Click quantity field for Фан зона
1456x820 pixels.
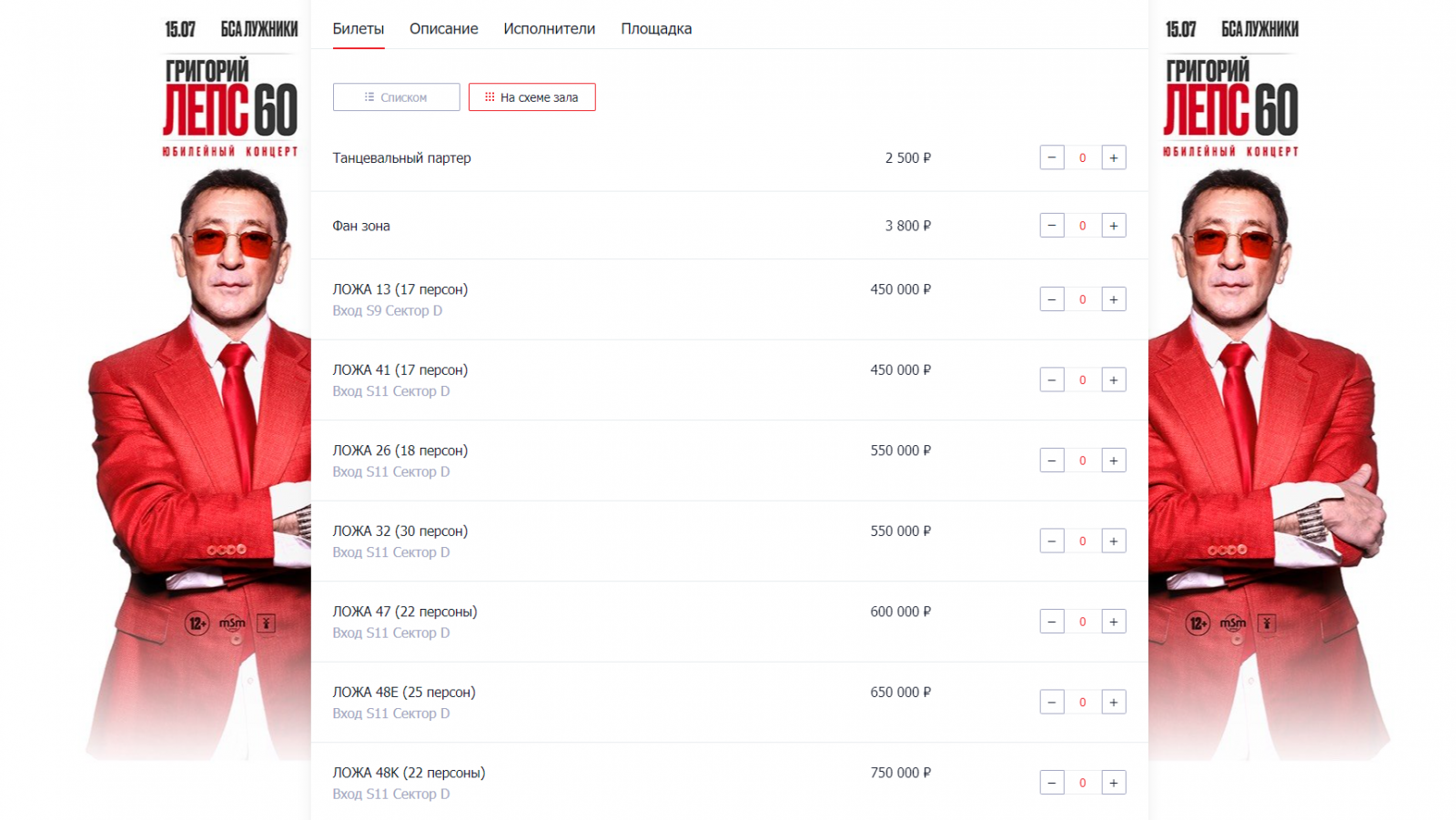pos(1083,226)
